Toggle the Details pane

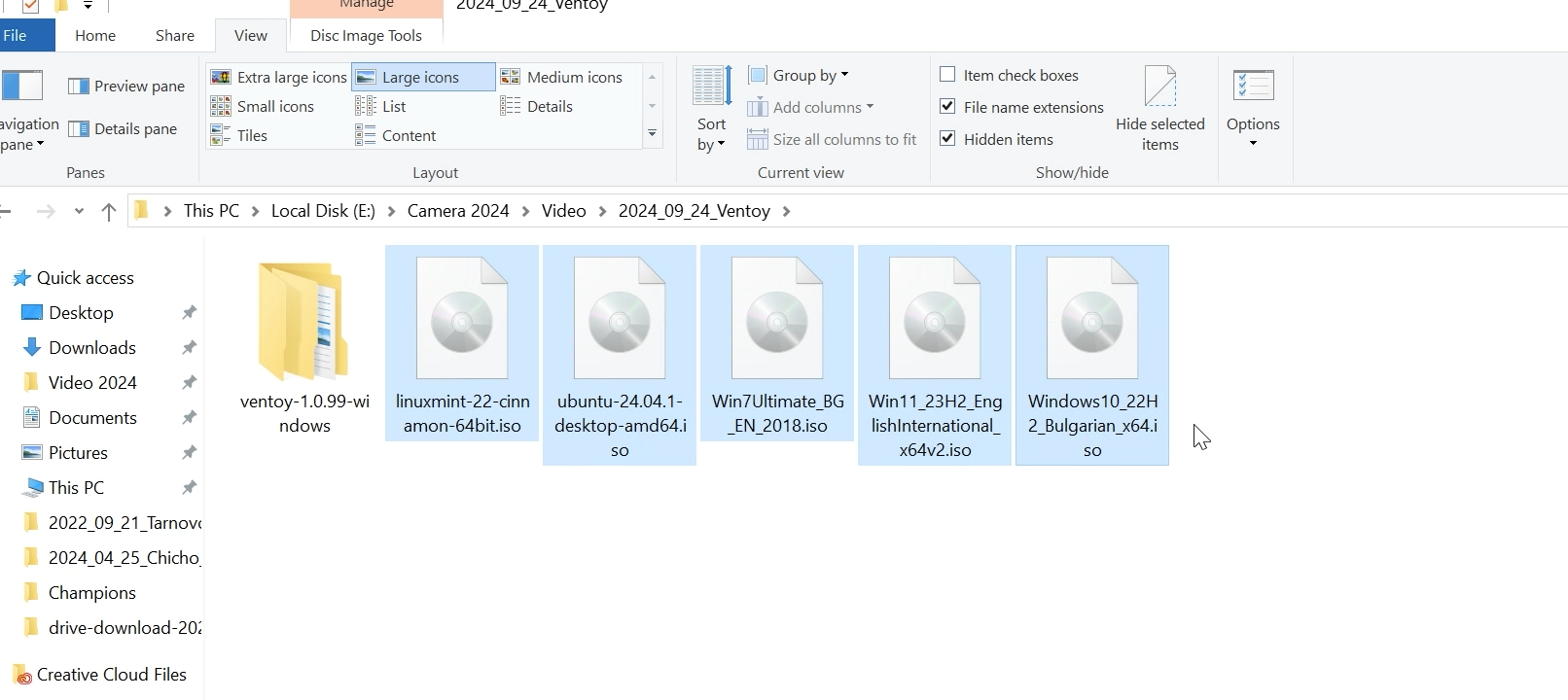click(x=123, y=128)
